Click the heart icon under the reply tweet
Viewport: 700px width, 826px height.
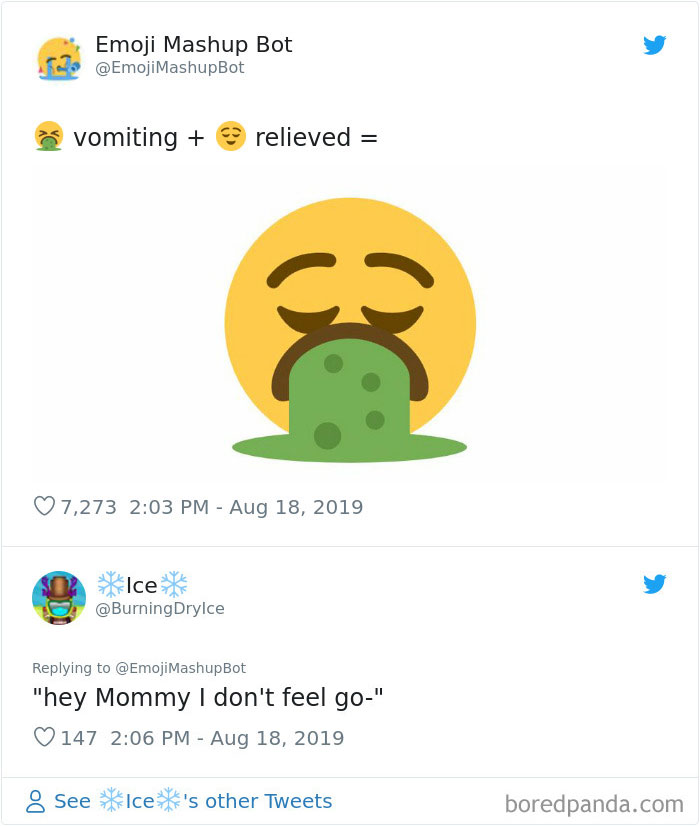pyautogui.click(x=44, y=737)
